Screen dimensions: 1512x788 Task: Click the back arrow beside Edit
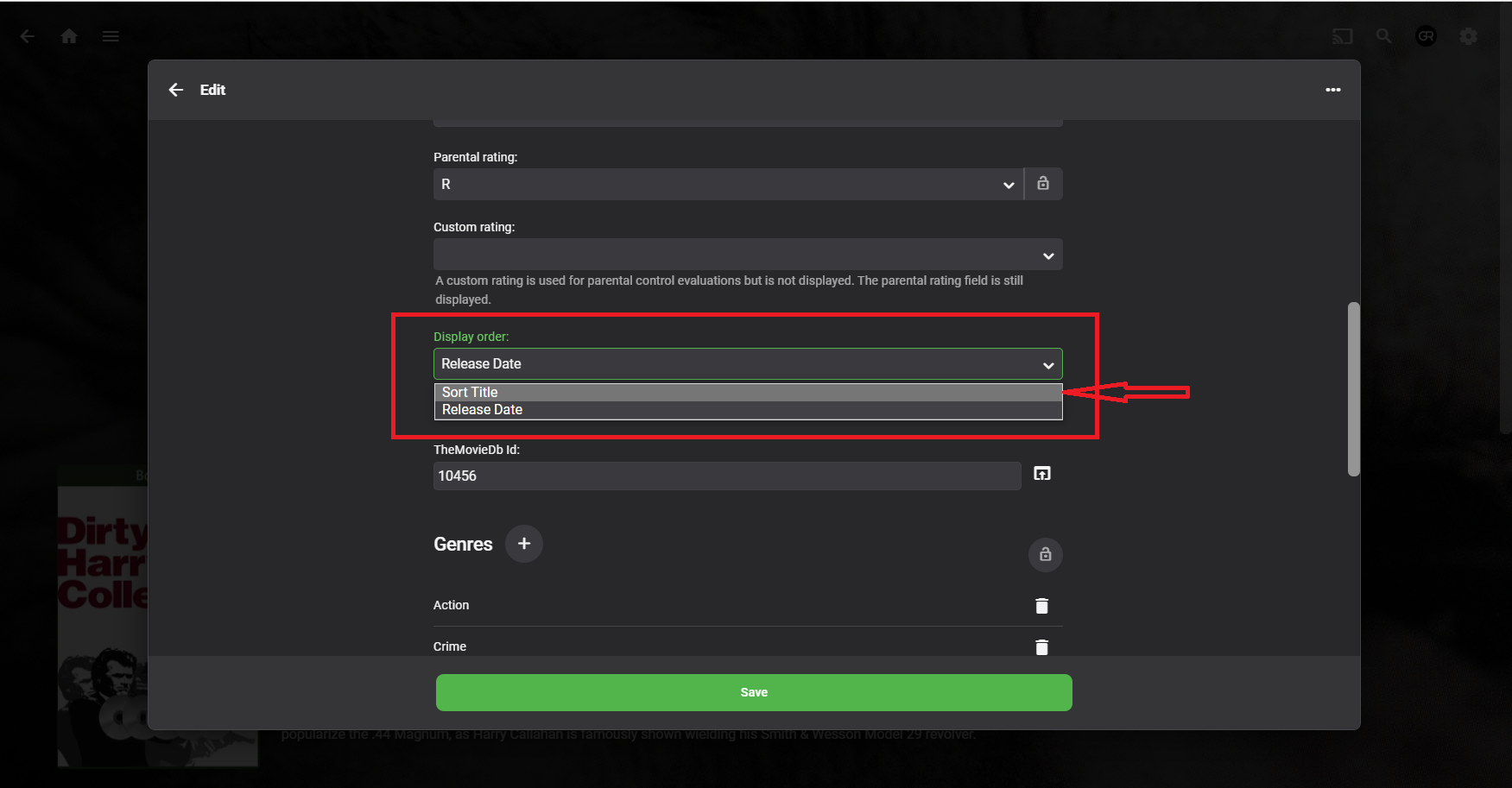point(176,90)
